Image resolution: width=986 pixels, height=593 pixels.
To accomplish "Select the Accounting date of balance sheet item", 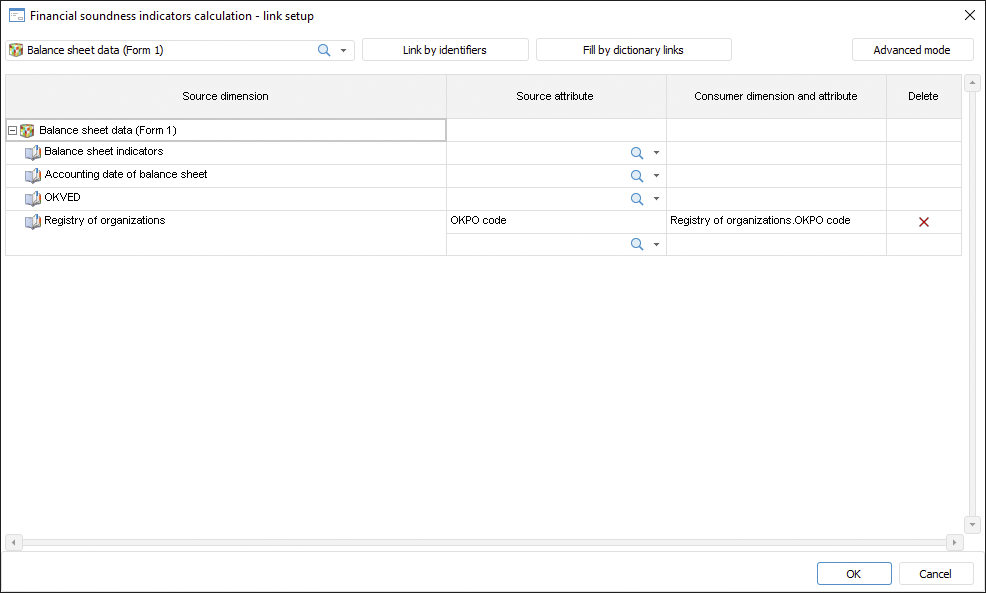I will pyautogui.click(x=126, y=175).
